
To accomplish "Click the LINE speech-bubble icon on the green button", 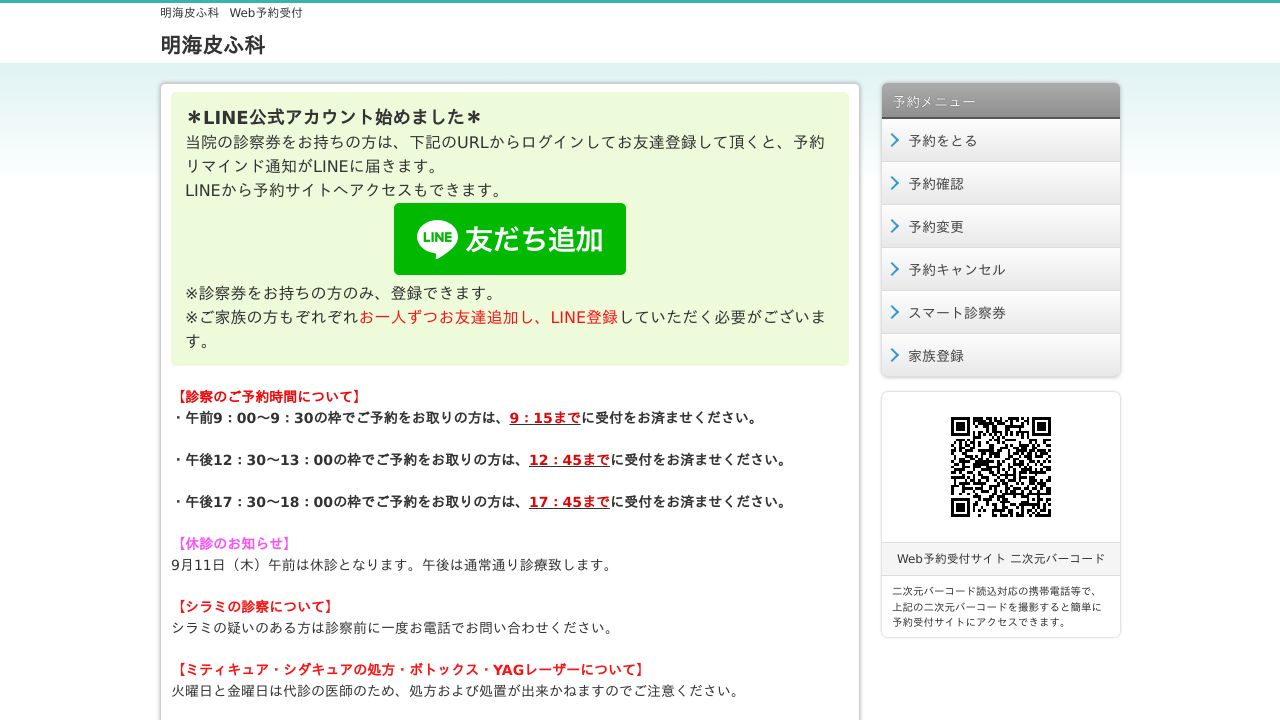I will point(437,239).
